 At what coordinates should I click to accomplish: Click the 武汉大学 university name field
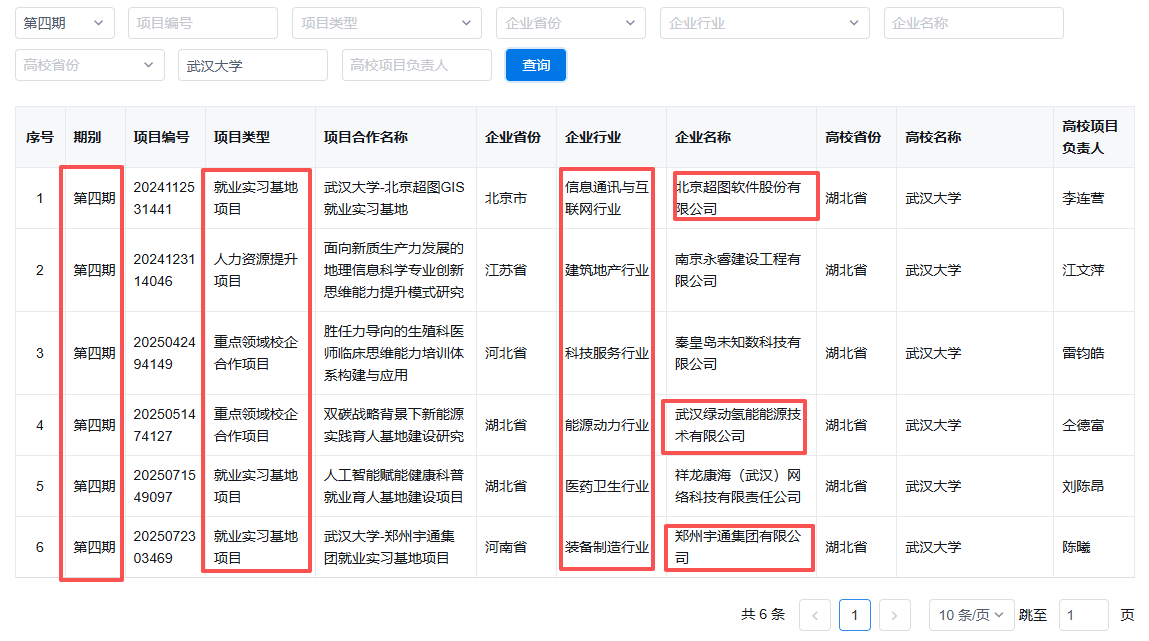click(x=253, y=65)
